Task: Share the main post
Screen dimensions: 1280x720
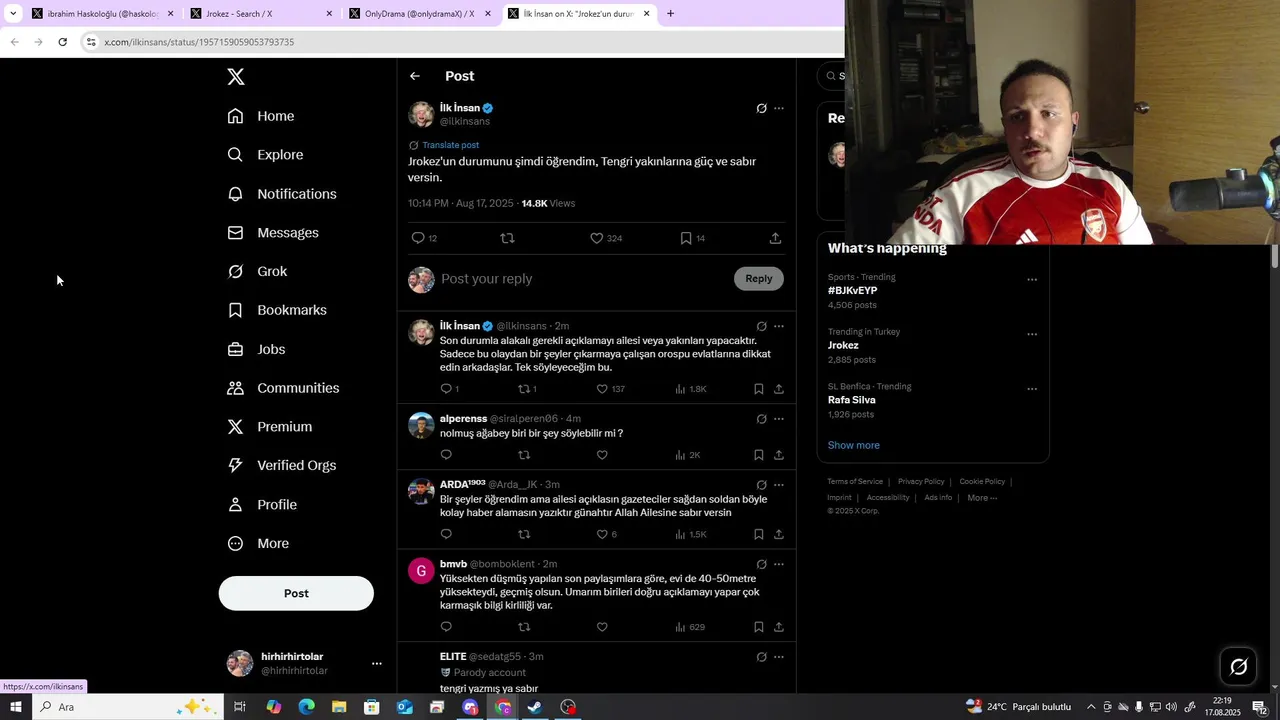Action: coord(775,238)
